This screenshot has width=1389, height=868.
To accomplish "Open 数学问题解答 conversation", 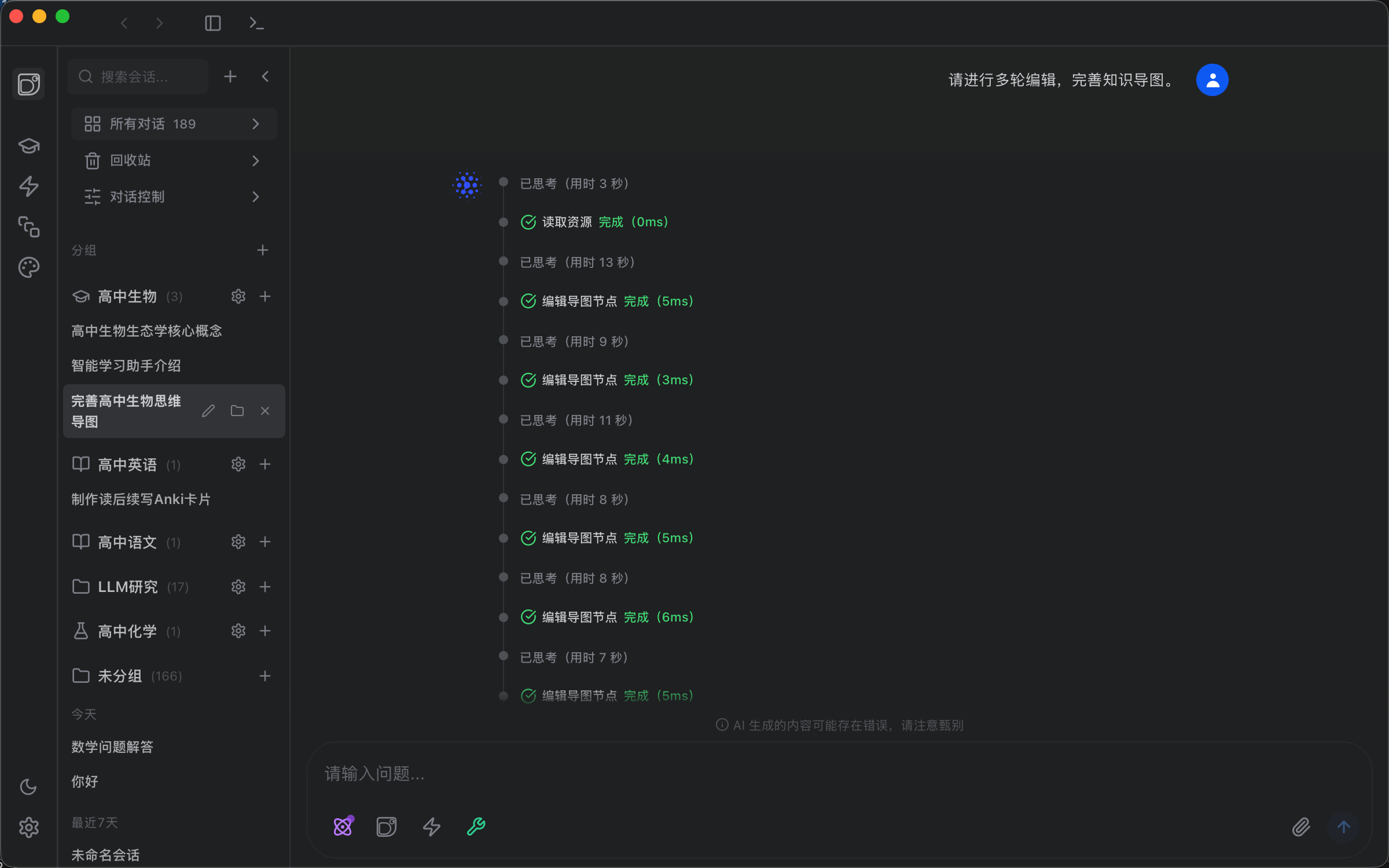I will pos(112,747).
